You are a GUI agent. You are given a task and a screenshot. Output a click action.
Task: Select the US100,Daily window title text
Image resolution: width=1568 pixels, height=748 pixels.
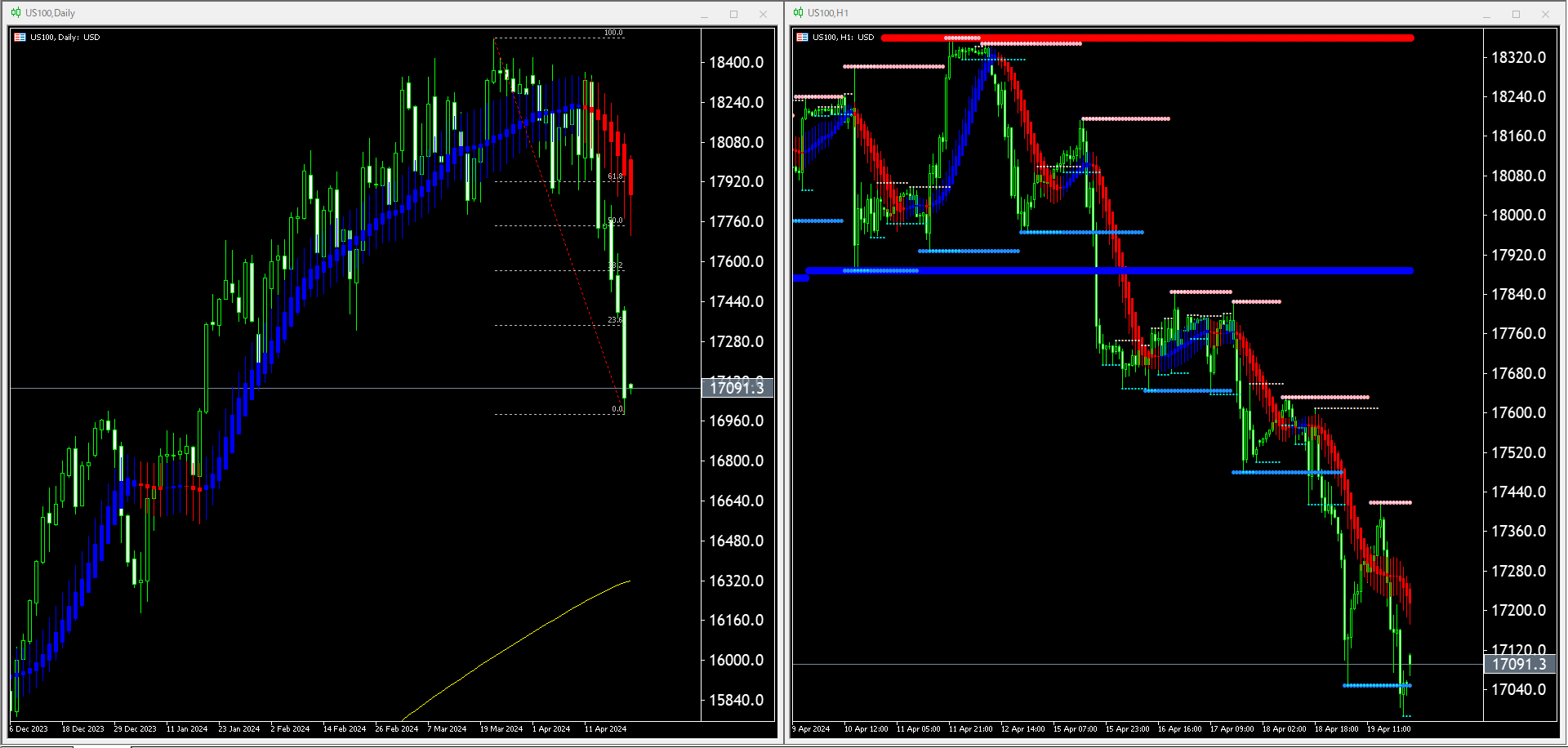(x=50, y=13)
